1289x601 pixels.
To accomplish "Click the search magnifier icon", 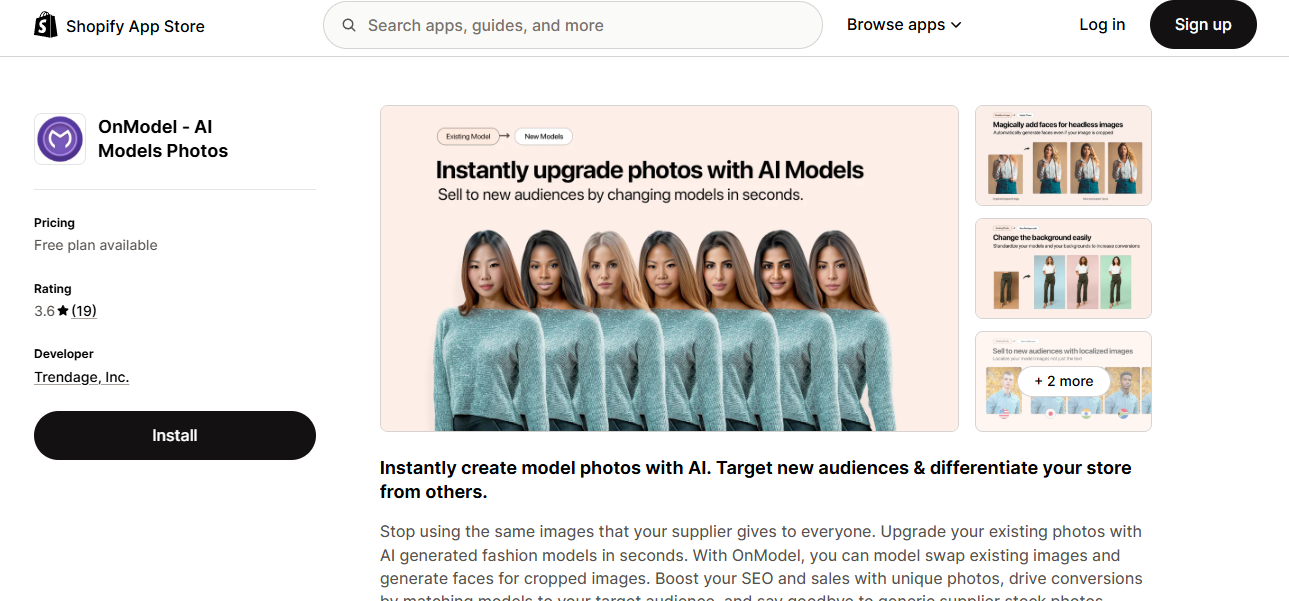I will click(349, 25).
